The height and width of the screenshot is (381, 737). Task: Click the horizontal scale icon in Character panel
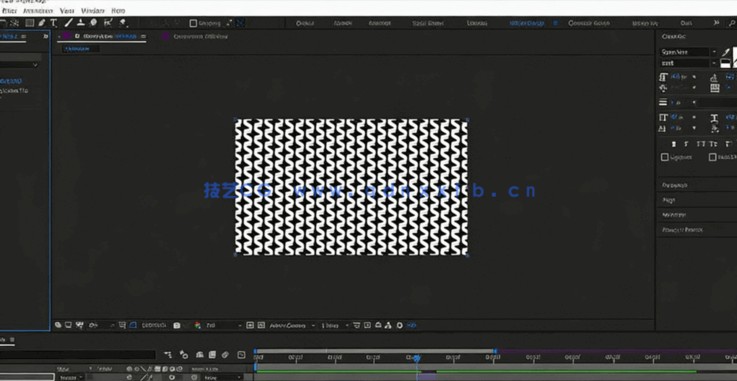coord(714,117)
